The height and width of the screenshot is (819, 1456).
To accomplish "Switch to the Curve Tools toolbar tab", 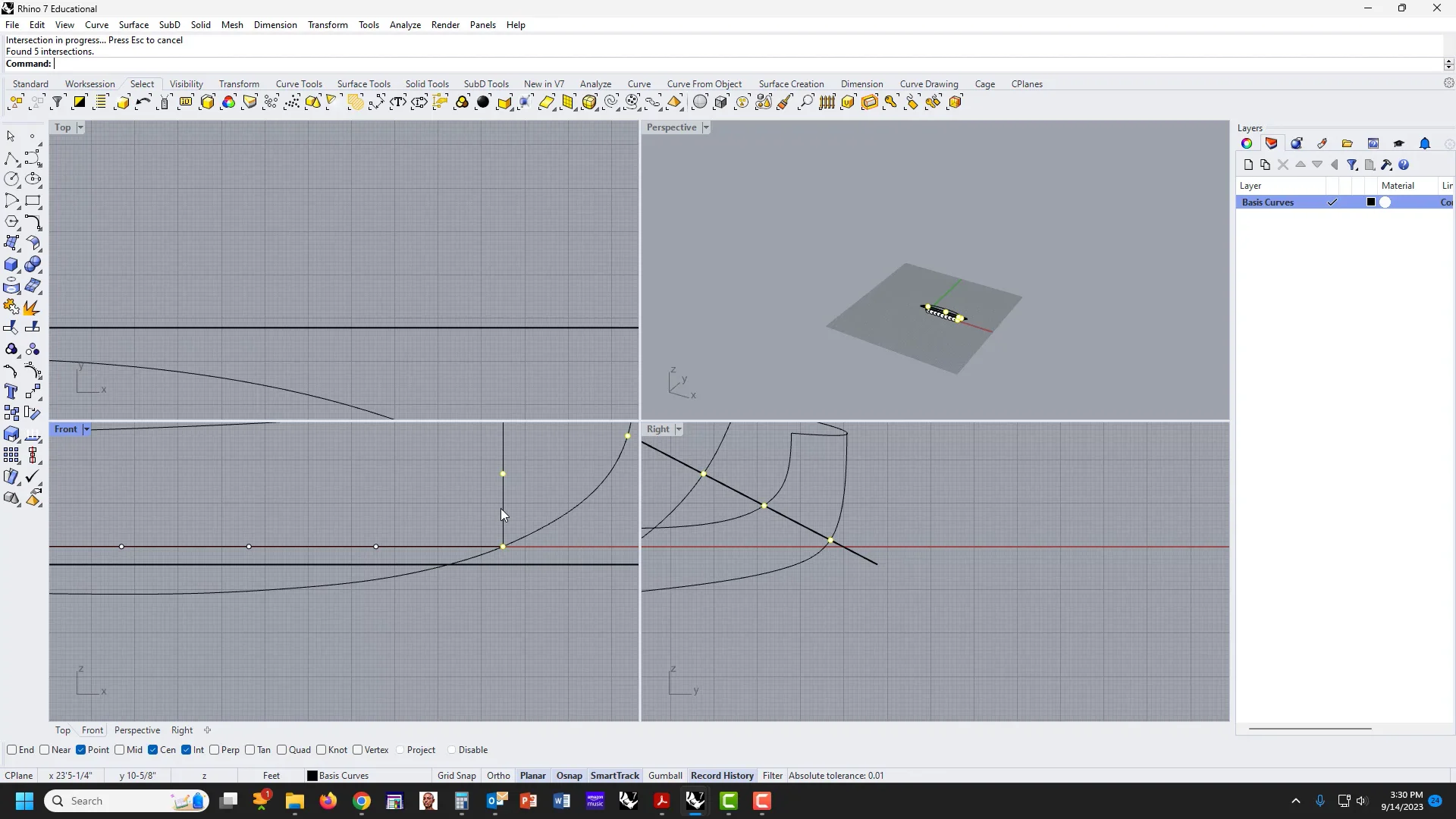I will 299,84.
